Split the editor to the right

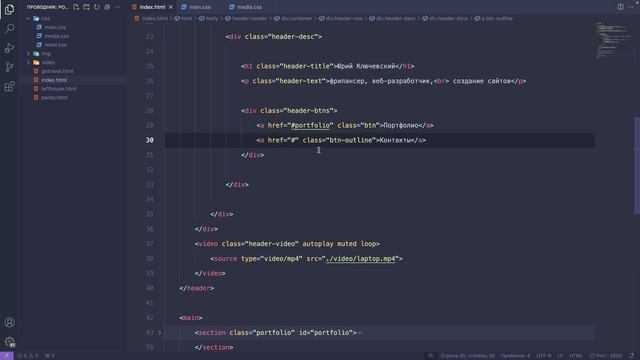point(620,7)
